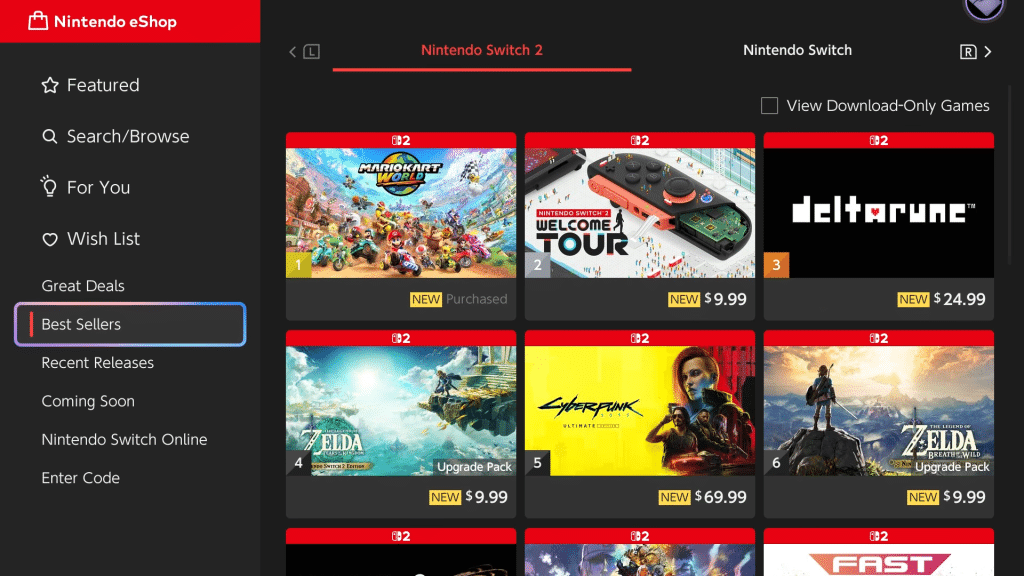Switch to the Nintendo Switch tab
Viewport: 1024px width, 576px height.
click(797, 50)
